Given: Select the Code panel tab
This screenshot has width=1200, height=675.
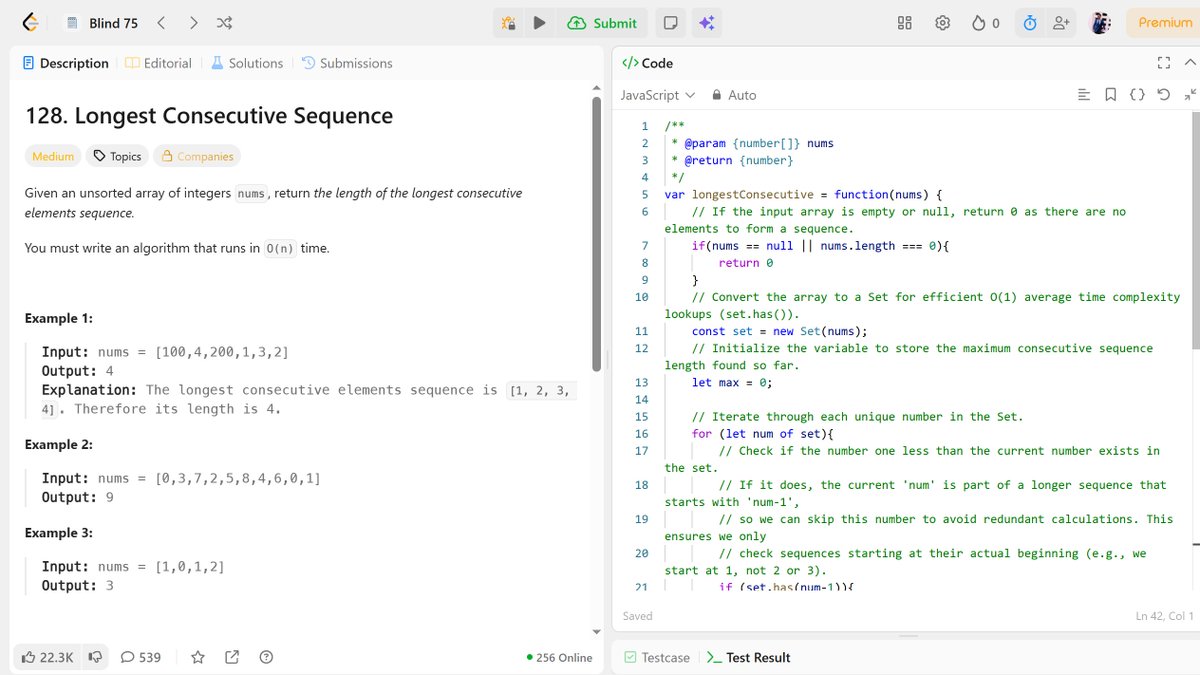Looking at the screenshot, I should [x=648, y=63].
